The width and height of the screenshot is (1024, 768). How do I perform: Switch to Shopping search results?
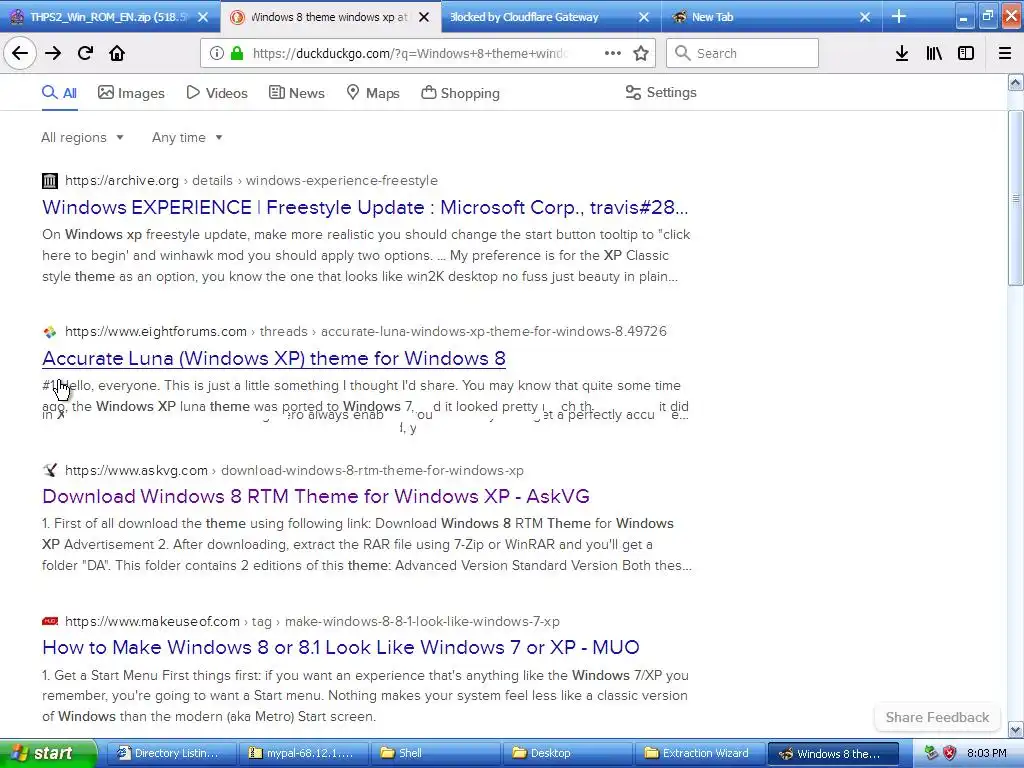click(x=460, y=93)
